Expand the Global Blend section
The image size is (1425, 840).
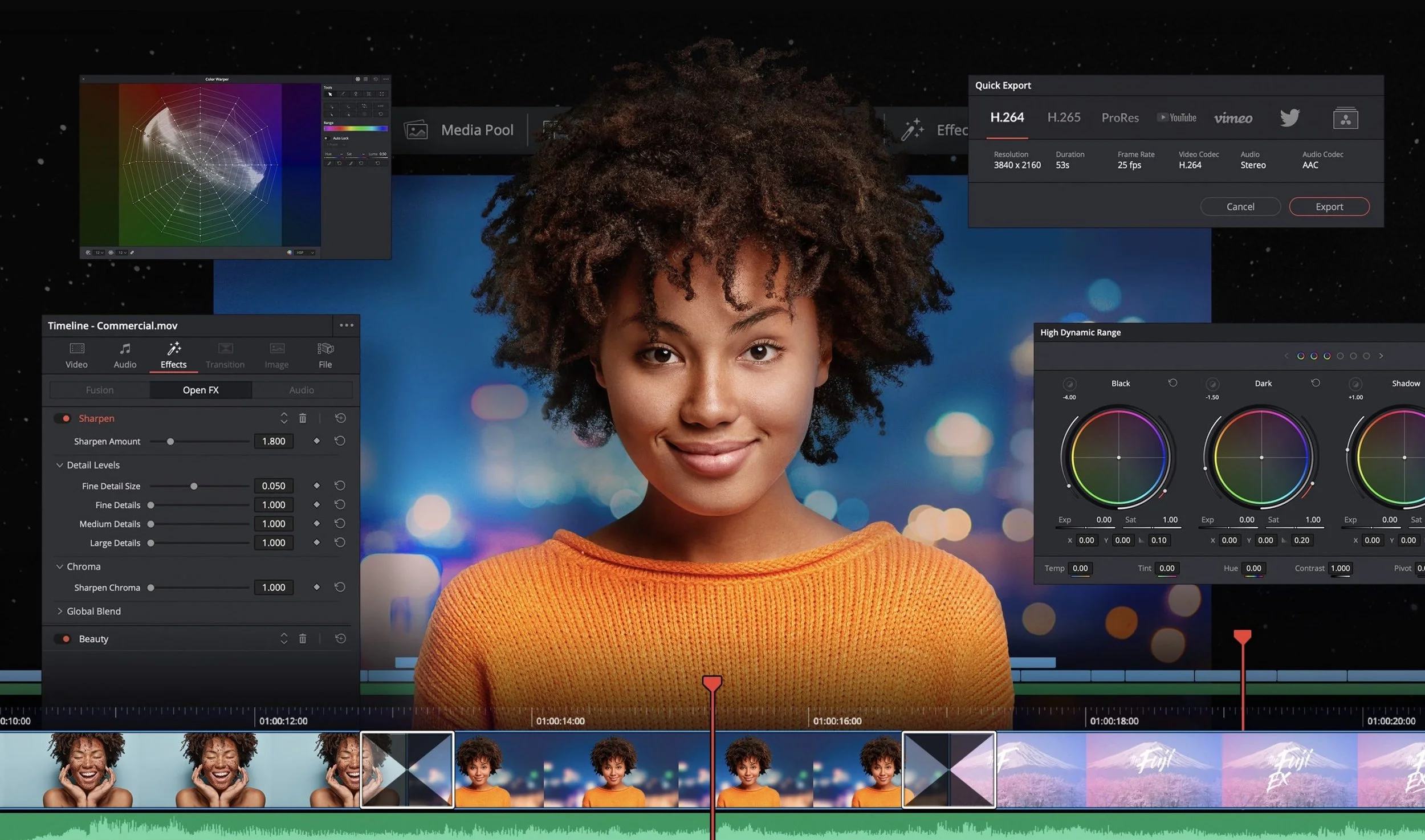[x=59, y=611]
